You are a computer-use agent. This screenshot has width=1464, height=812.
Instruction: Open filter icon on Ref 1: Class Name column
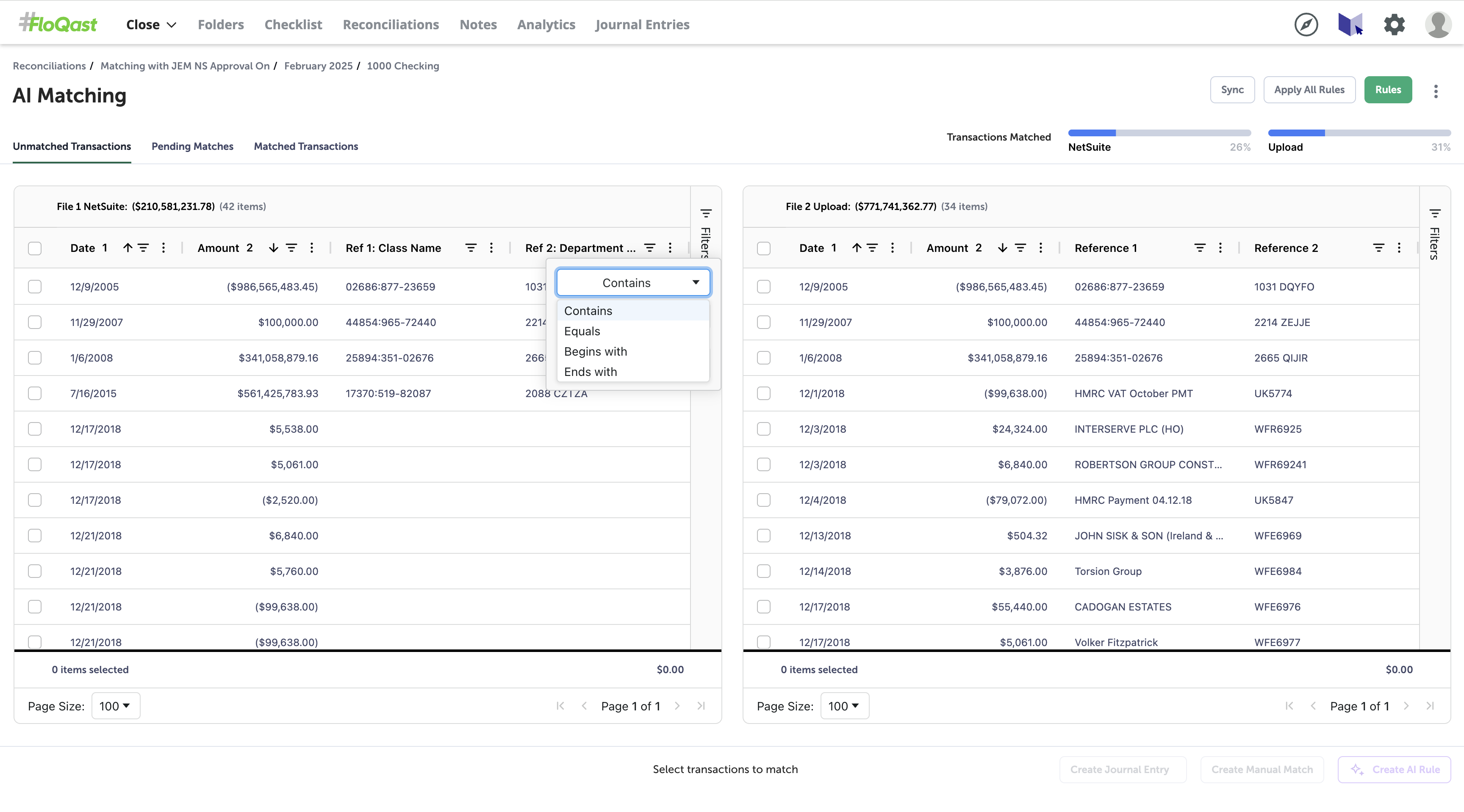coord(471,248)
